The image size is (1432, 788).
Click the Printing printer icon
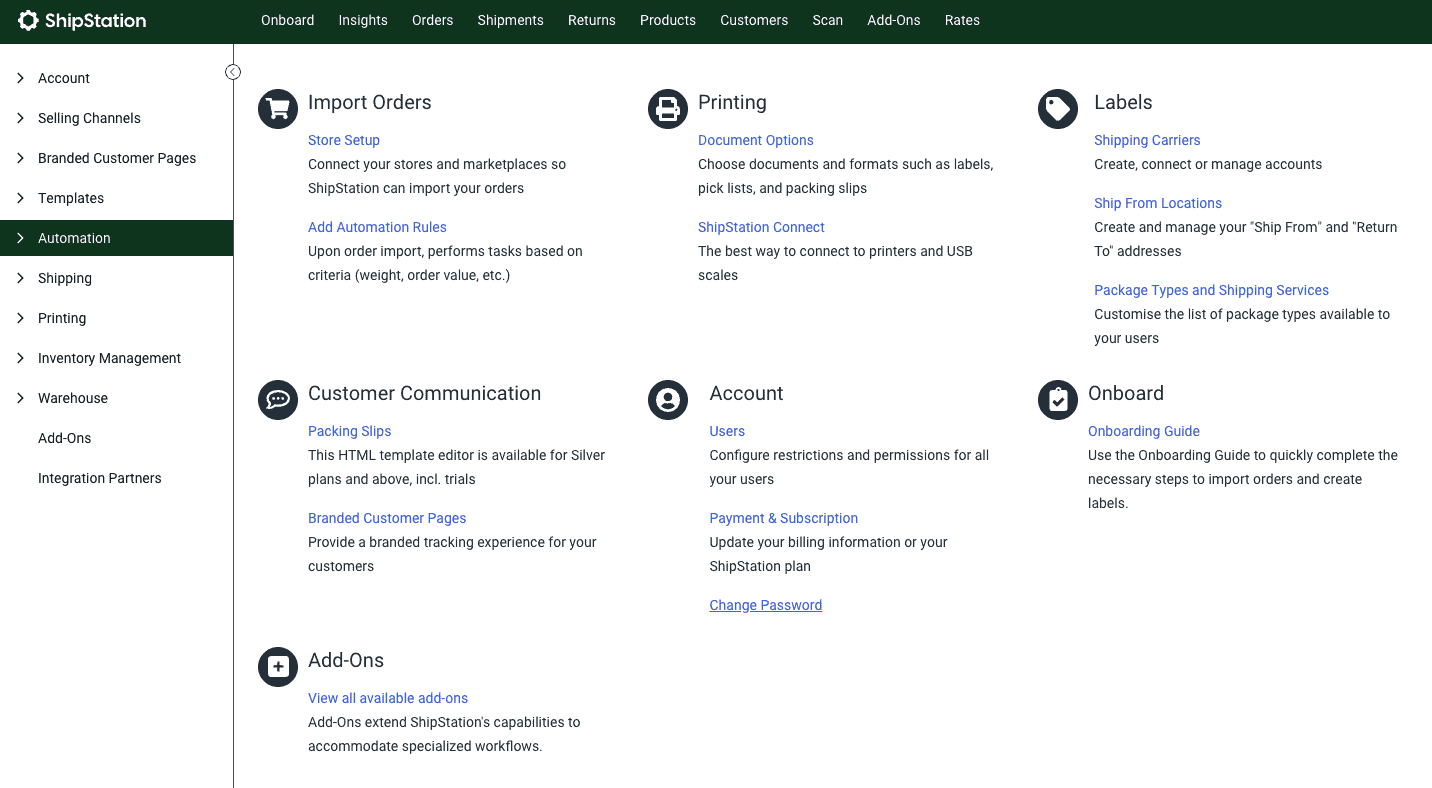tap(668, 109)
